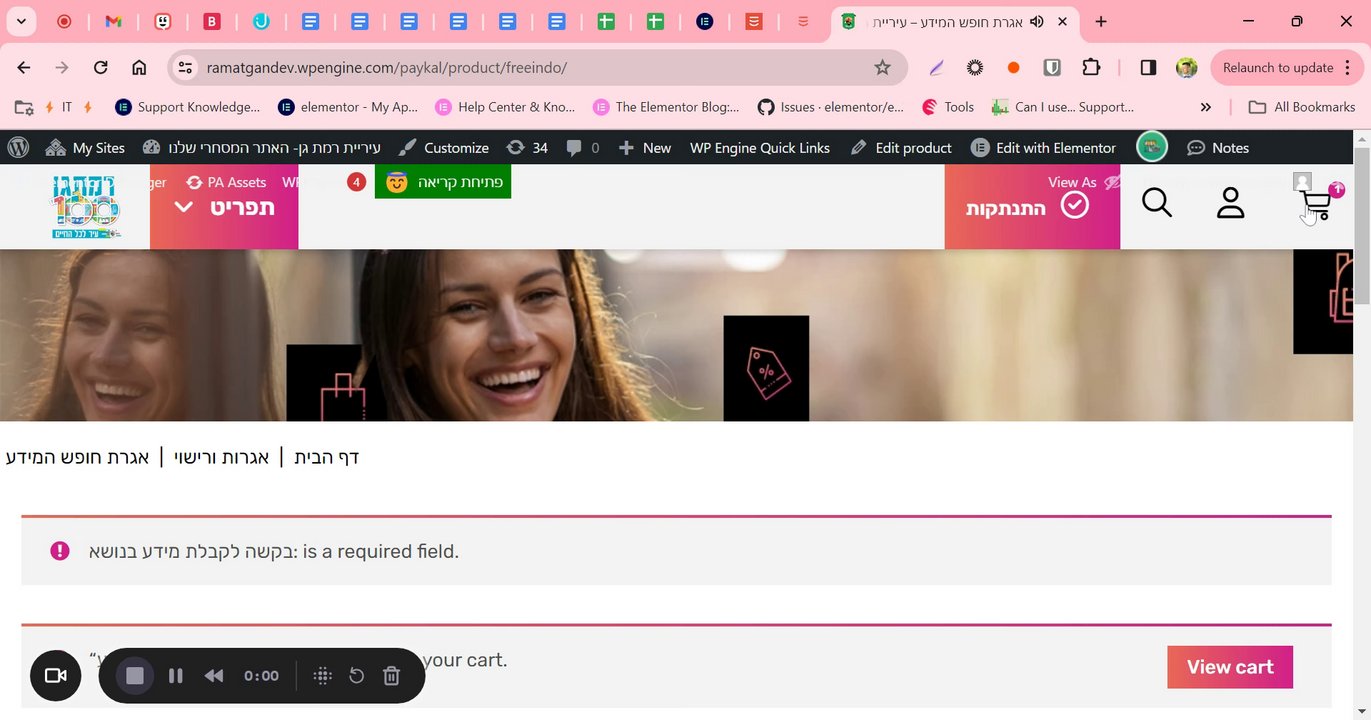The height and width of the screenshot is (720, 1371).
Task: Click the updates counter showing 34
Action: coord(527,147)
